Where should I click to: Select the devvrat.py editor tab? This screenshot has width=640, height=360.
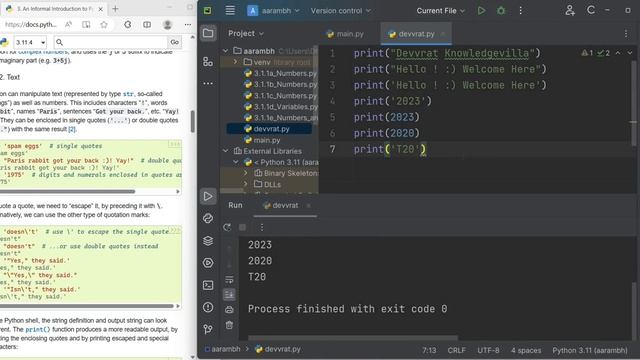point(416,34)
